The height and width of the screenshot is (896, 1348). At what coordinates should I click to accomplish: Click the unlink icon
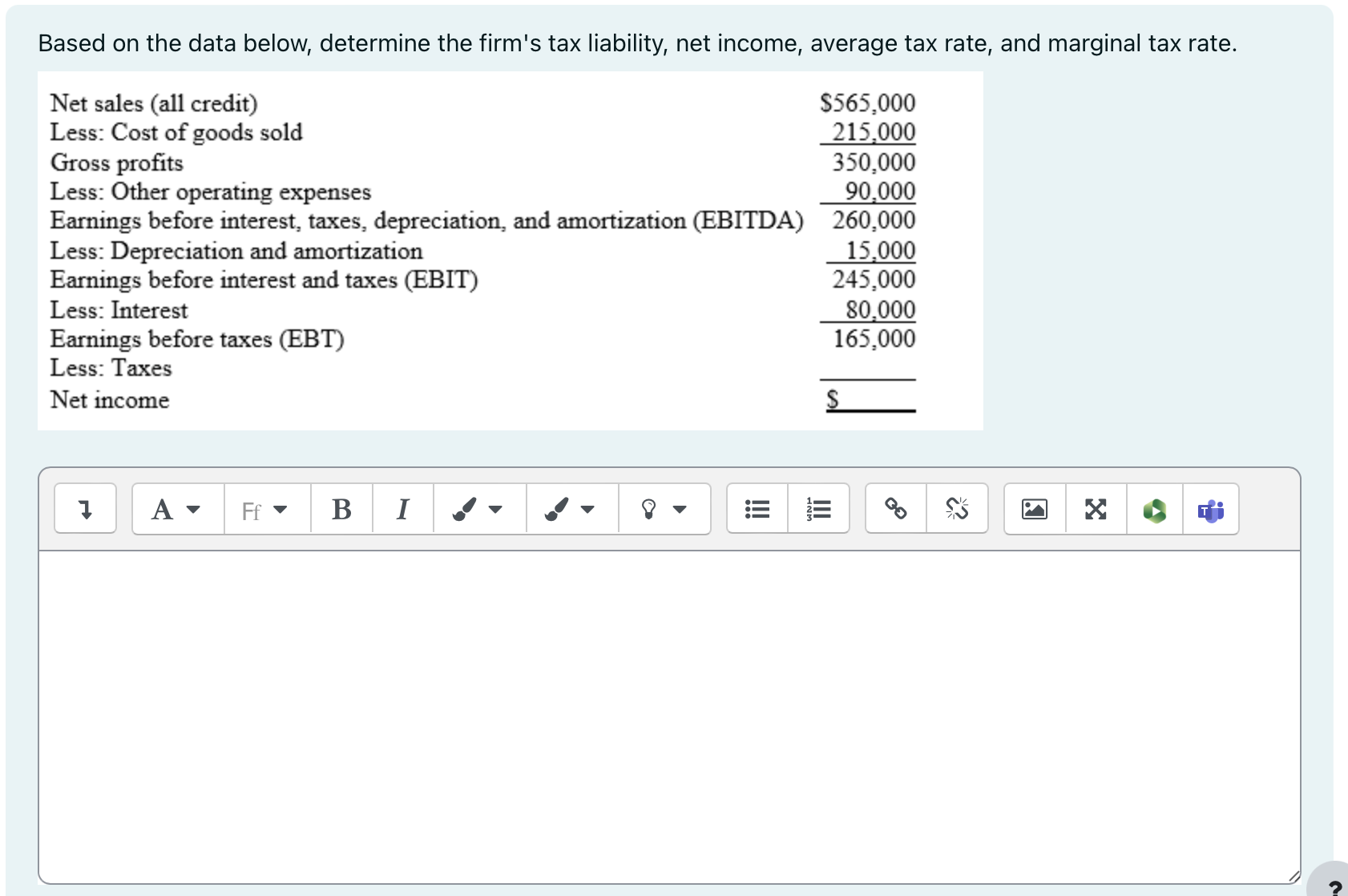tap(959, 509)
